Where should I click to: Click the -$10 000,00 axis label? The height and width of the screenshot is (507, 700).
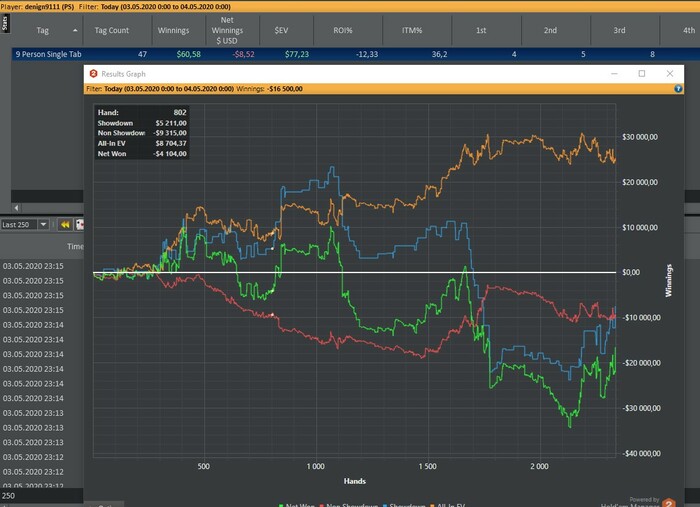click(x=641, y=318)
